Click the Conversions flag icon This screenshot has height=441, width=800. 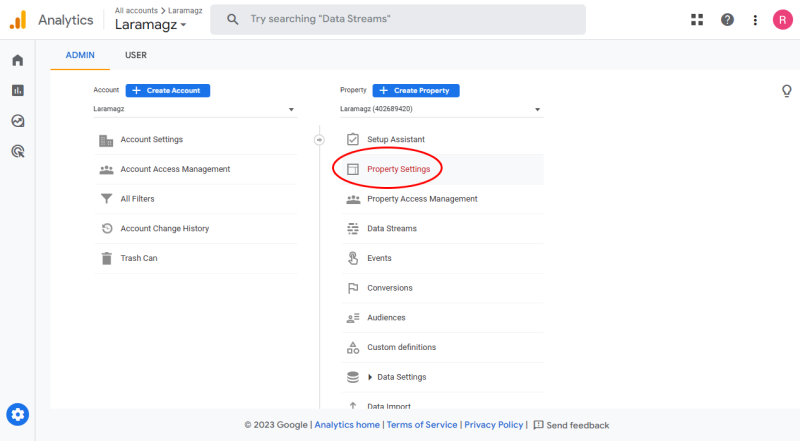pyautogui.click(x=353, y=288)
